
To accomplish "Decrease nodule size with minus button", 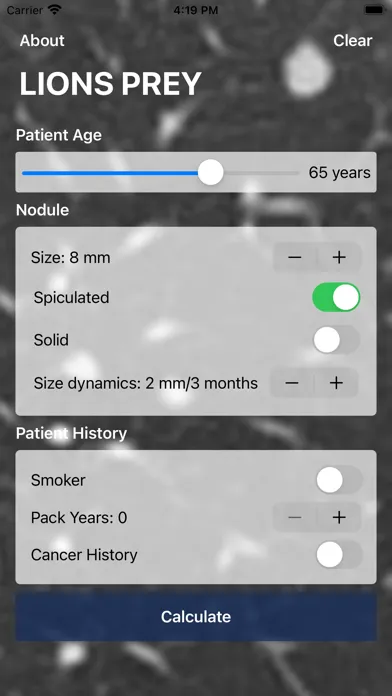I will click(295, 257).
